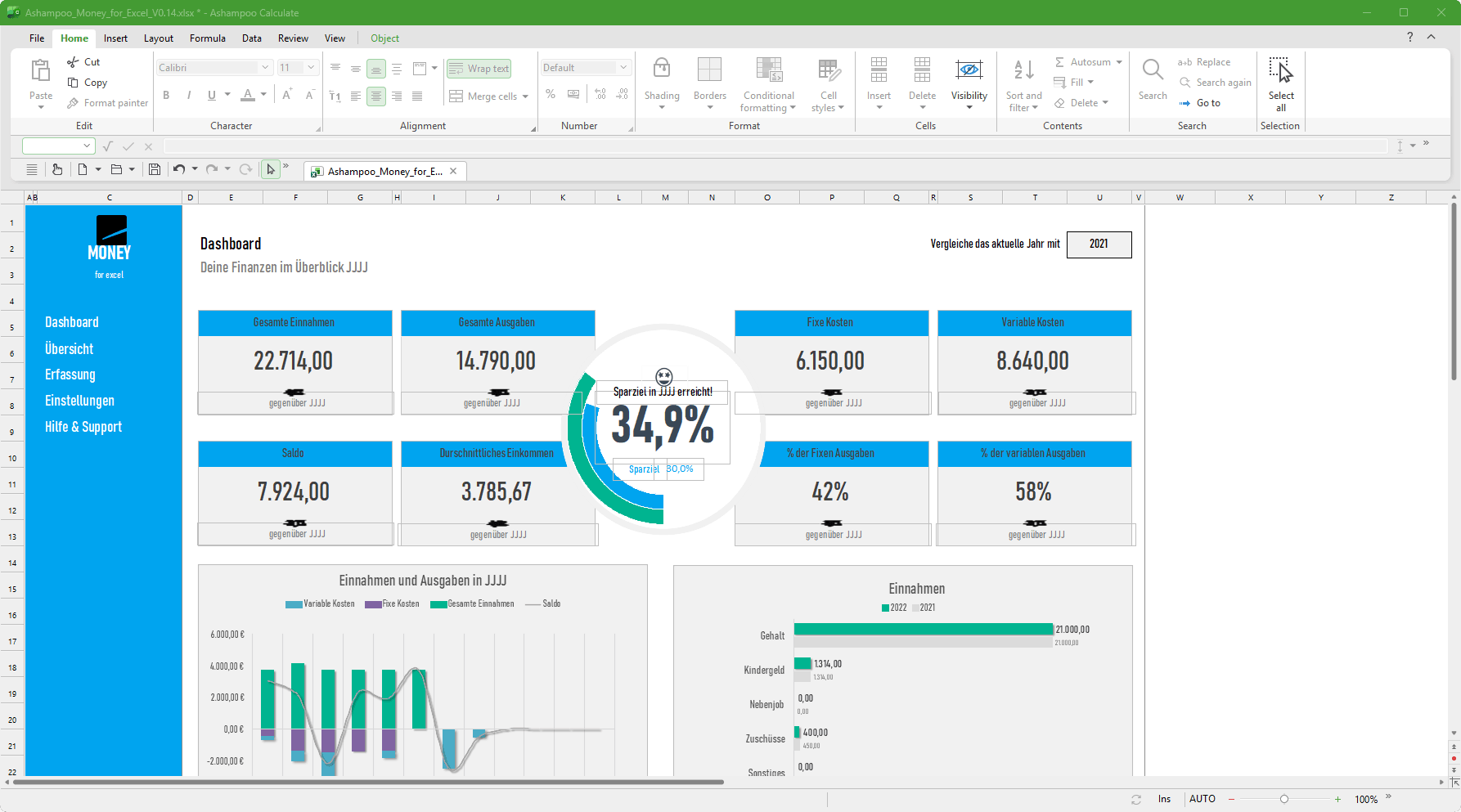The image size is (1461, 812).
Task: Switch to the Object ribbon tab
Action: coord(384,38)
